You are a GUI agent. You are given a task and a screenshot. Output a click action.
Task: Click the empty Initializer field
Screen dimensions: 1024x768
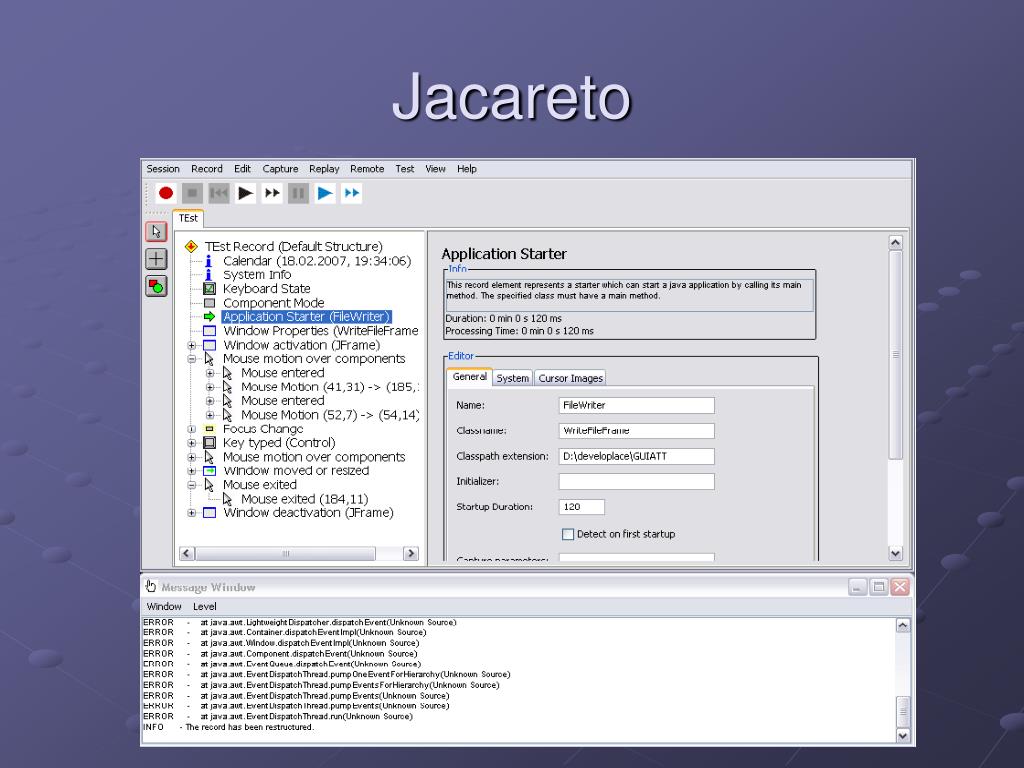pyautogui.click(x=637, y=481)
